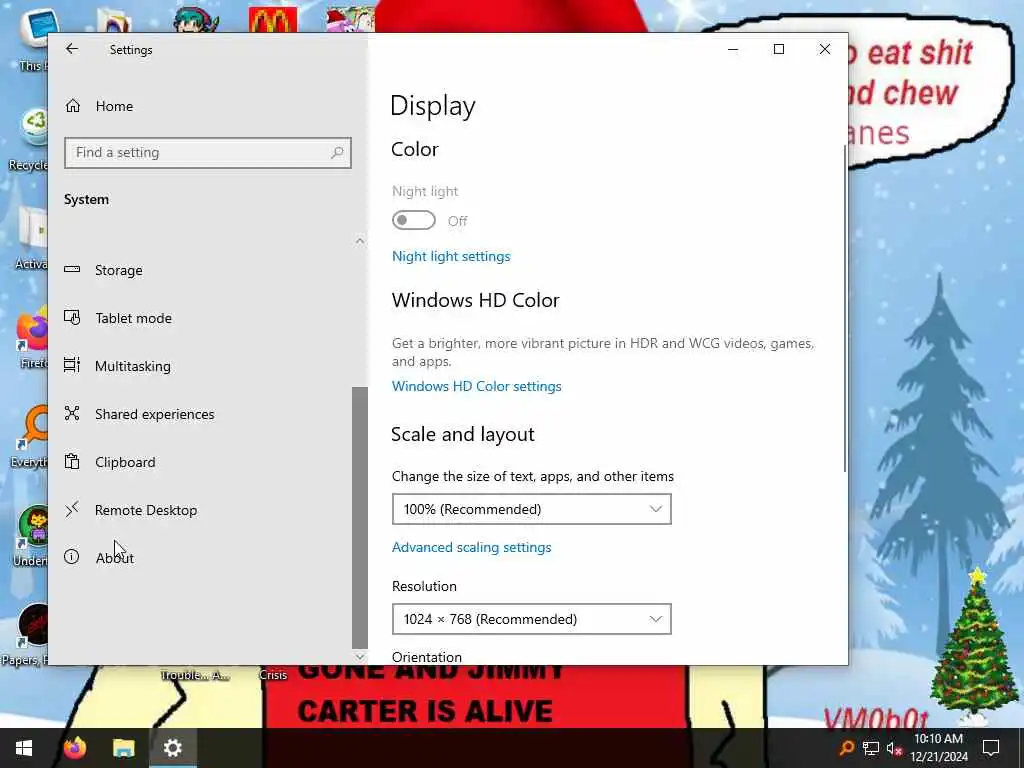Click sidebar scroll up arrow
Viewport: 1024px width, 768px height.
pyautogui.click(x=360, y=241)
